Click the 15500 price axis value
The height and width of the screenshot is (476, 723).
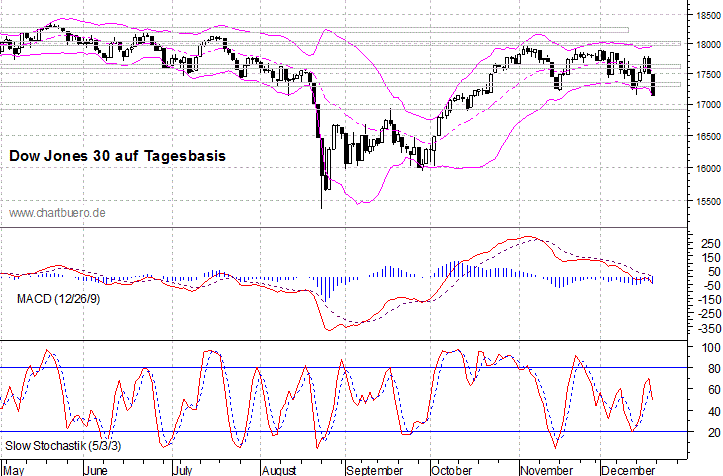[x=708, y=202]
